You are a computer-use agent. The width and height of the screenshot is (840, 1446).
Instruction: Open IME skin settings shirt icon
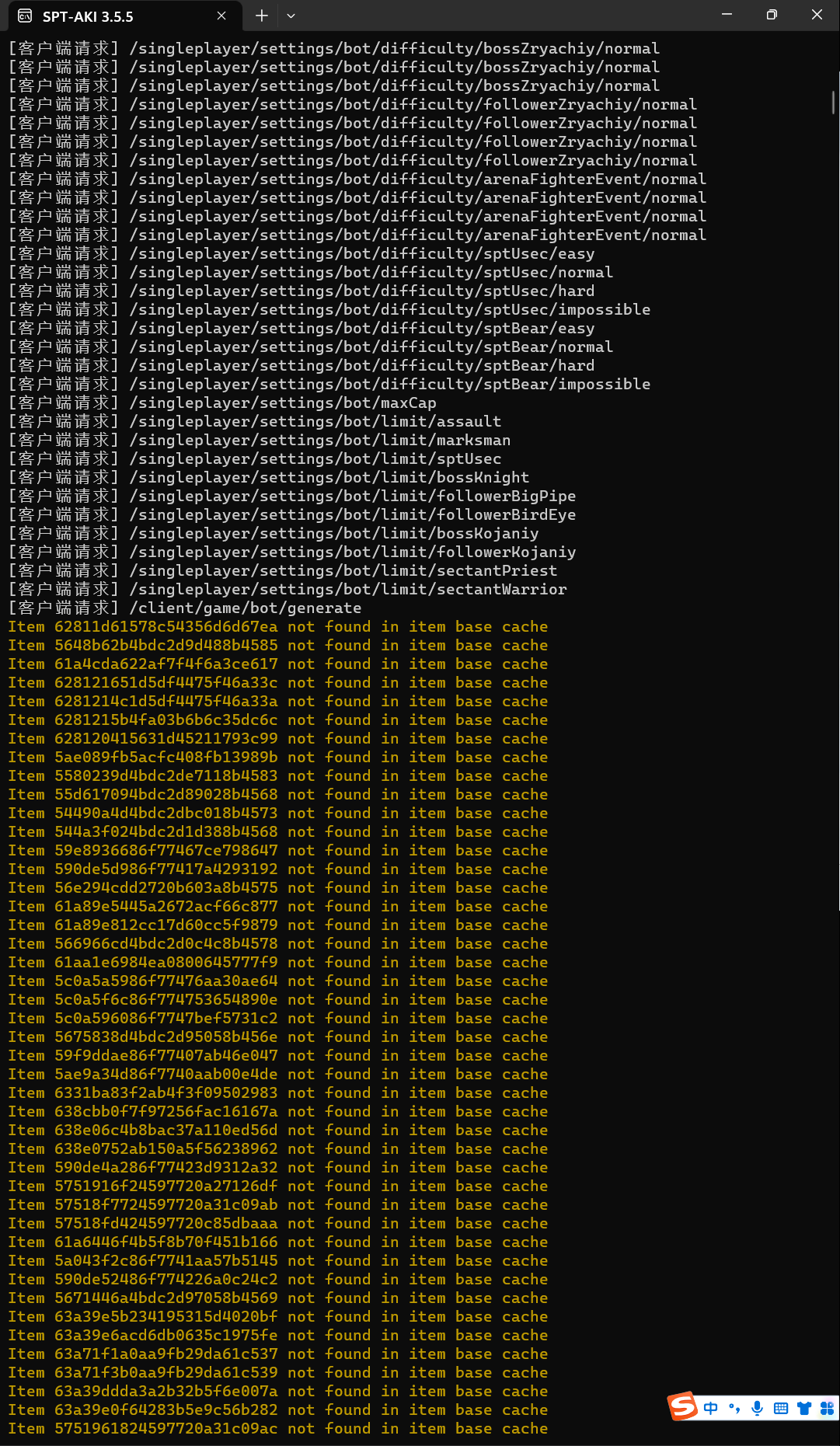click(804, 1408)
